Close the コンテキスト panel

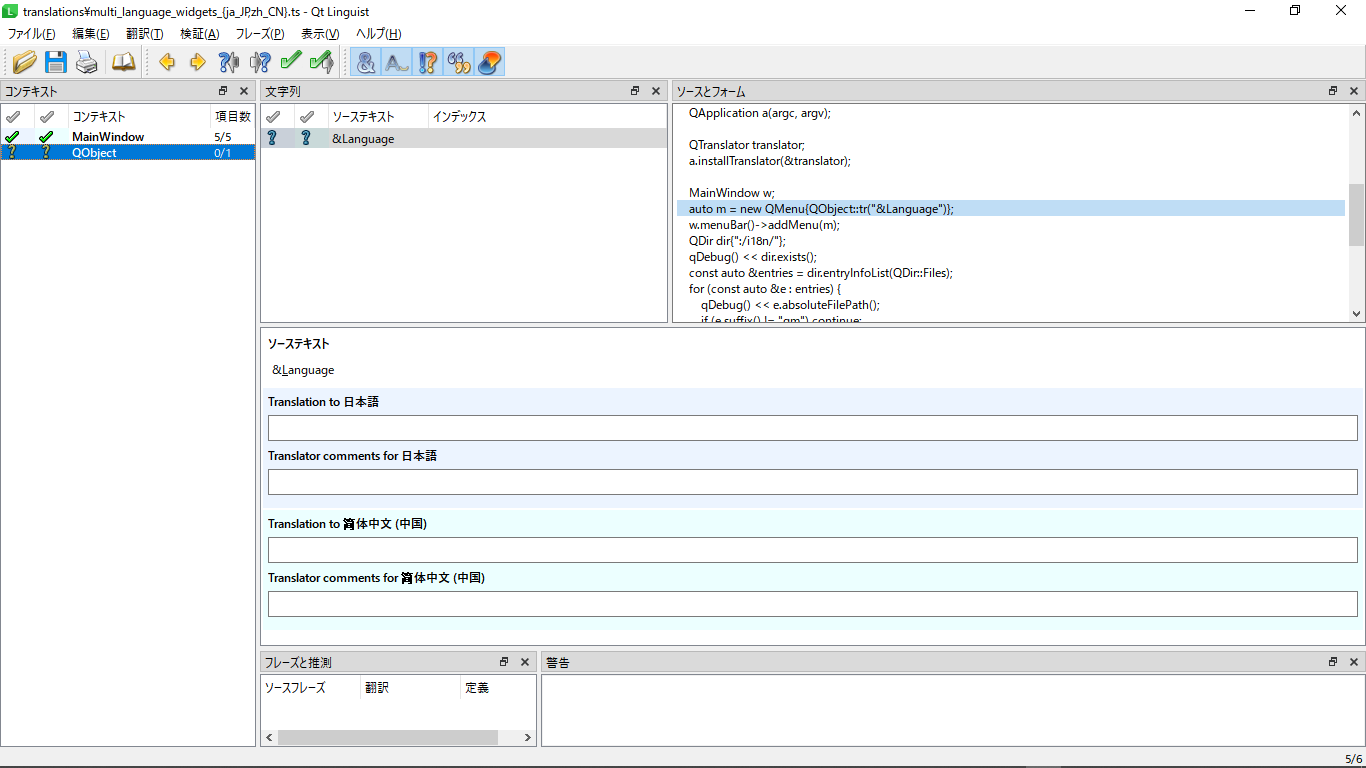243,91
